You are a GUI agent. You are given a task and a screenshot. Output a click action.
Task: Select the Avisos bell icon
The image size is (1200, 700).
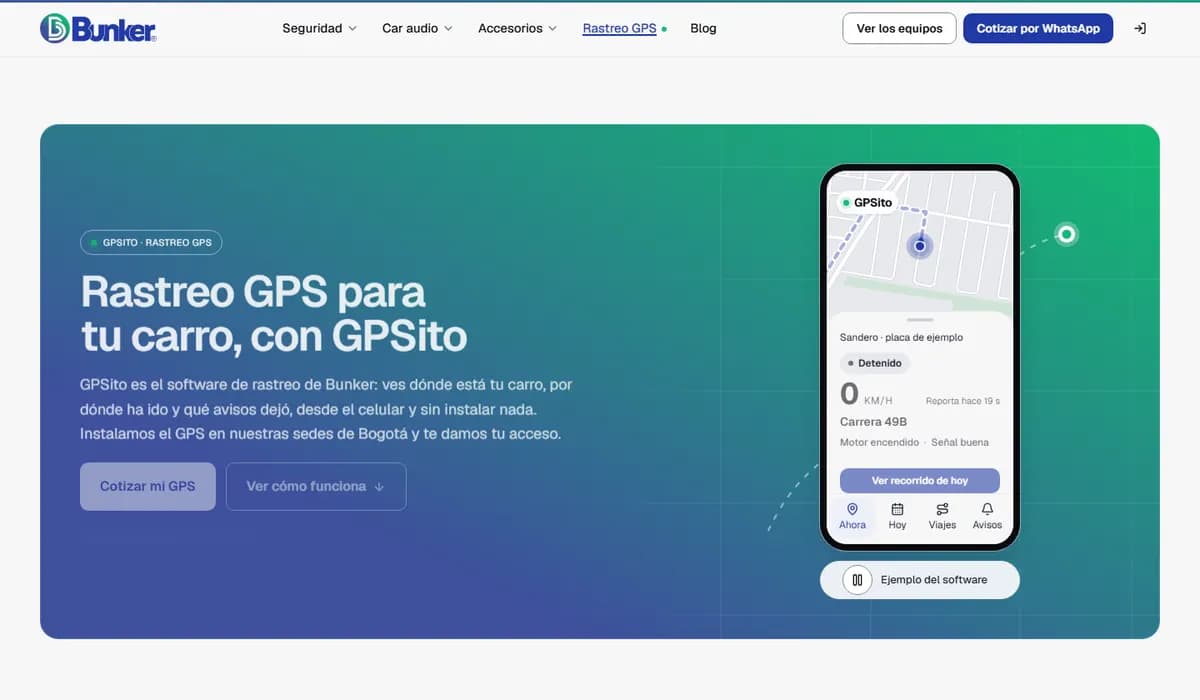click(x=987, y=509)
